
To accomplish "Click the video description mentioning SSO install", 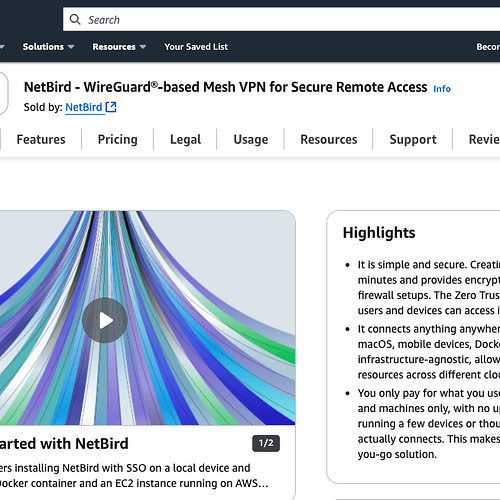I will click(134, 476).
